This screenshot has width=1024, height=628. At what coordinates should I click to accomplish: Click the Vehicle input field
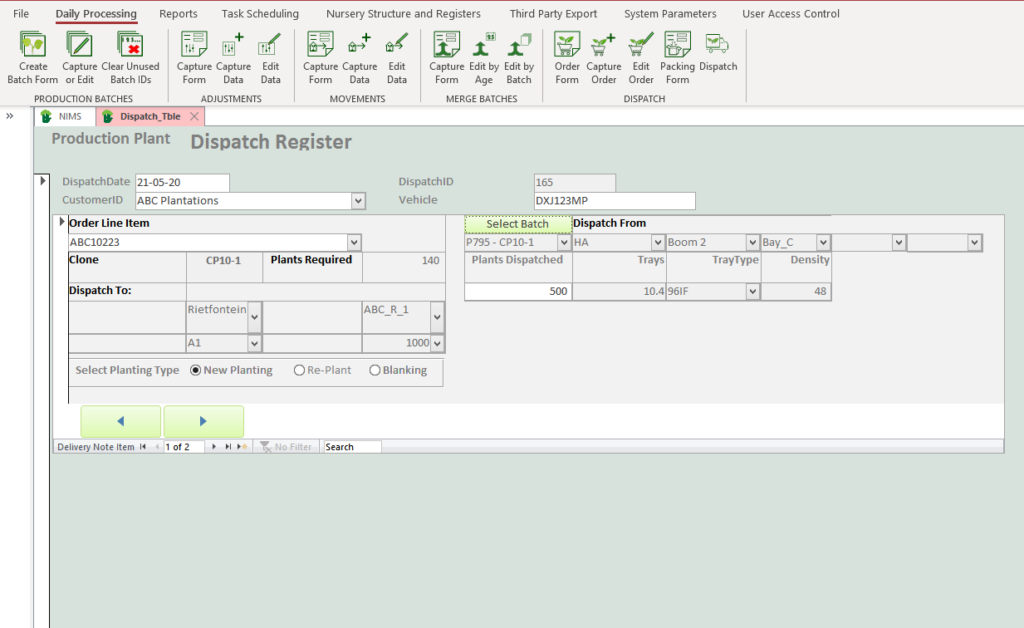(x=614, y=201)
